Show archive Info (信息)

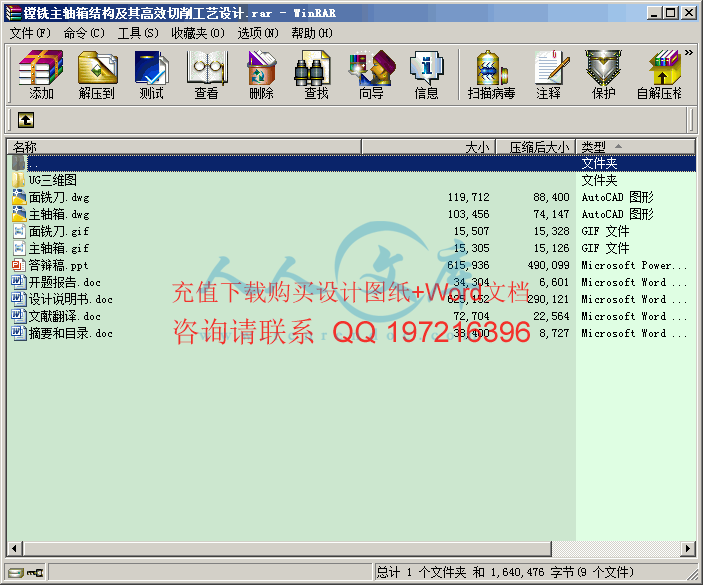pyautogui.click(x=426, y=74)
